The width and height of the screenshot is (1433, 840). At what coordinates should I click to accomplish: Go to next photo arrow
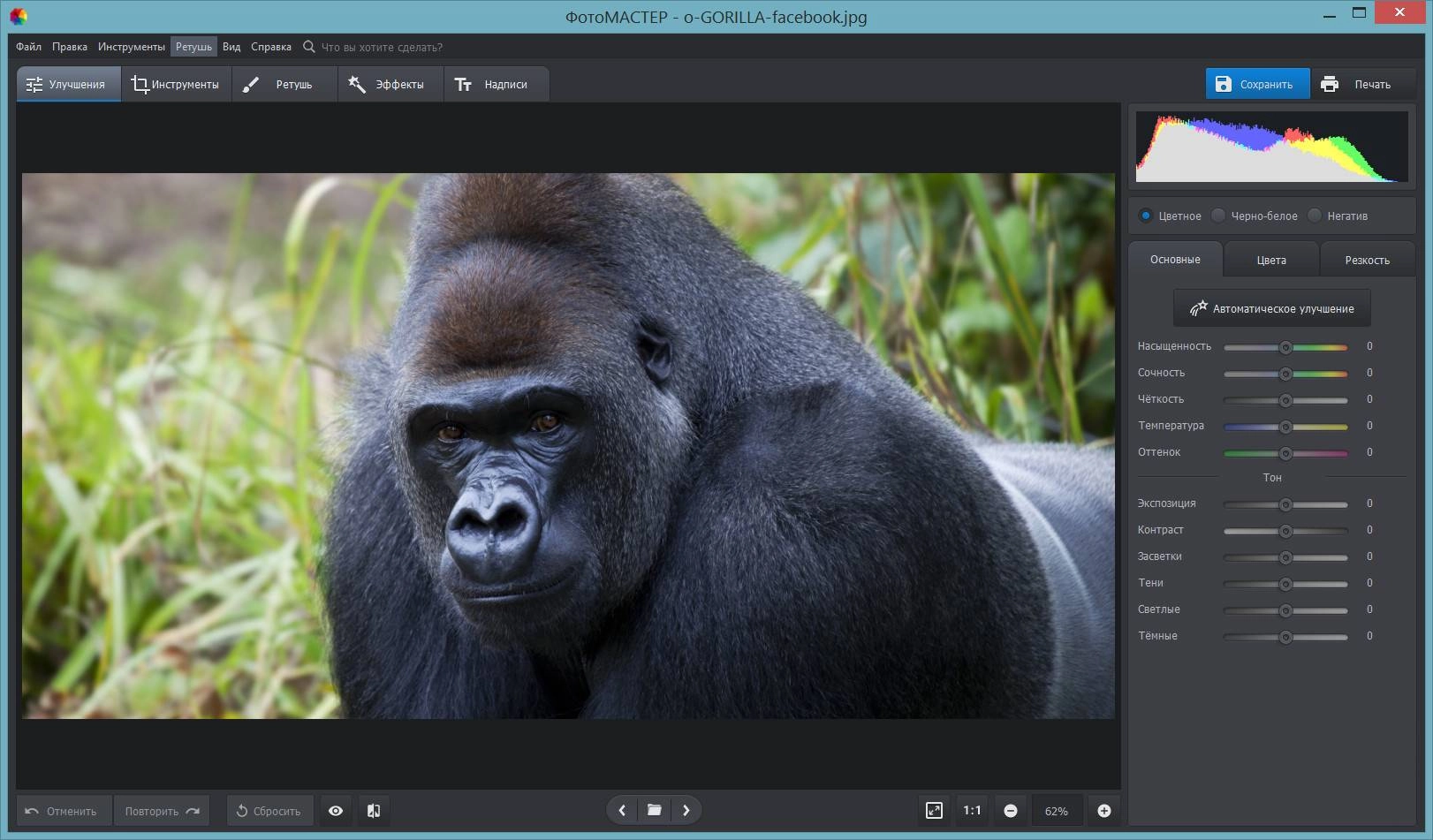point(686,810)
